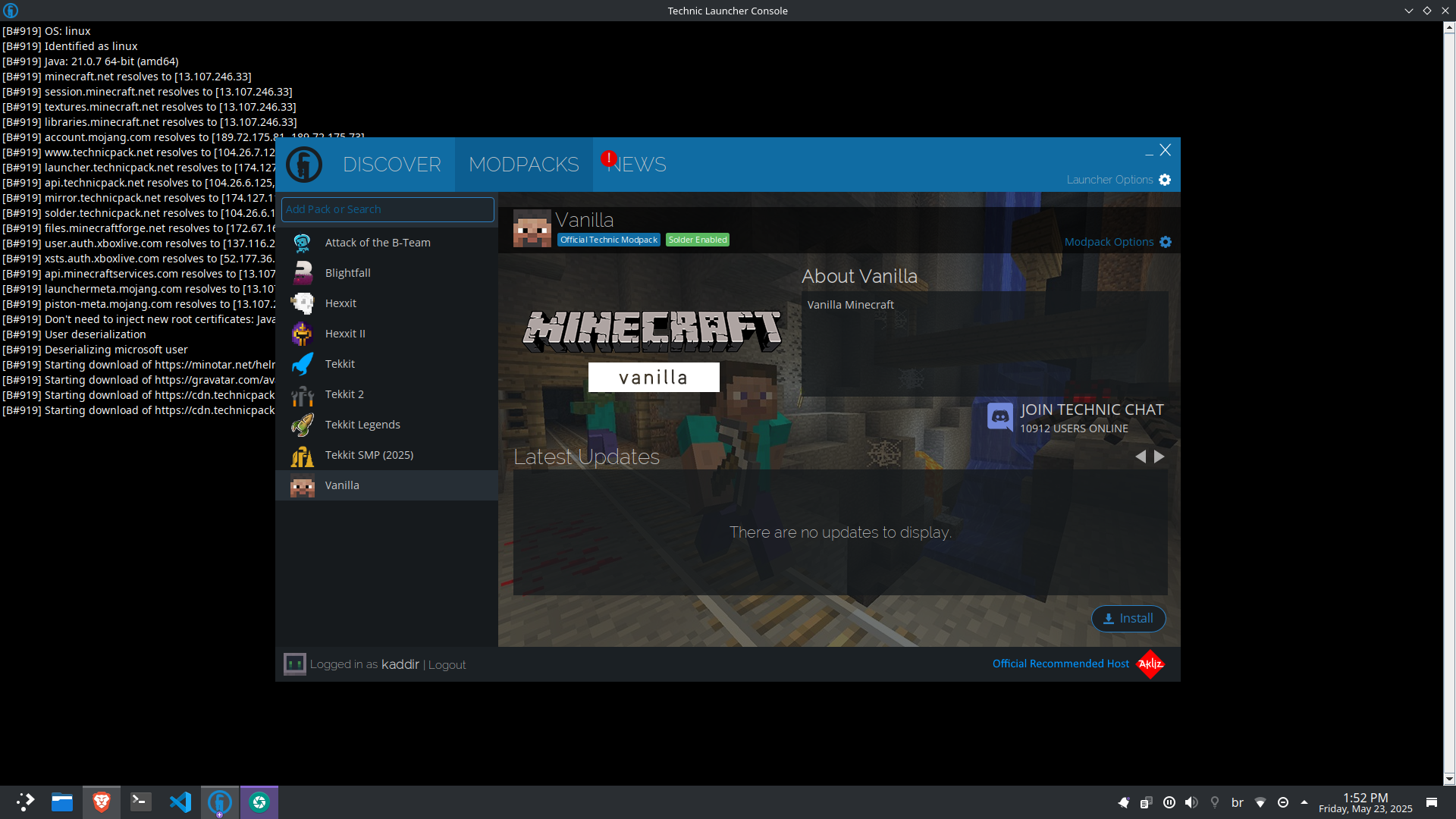Click the Discord icon for Technic chat
The width and height of the screenshot is (1456, 819).
[x=999, y=416]
